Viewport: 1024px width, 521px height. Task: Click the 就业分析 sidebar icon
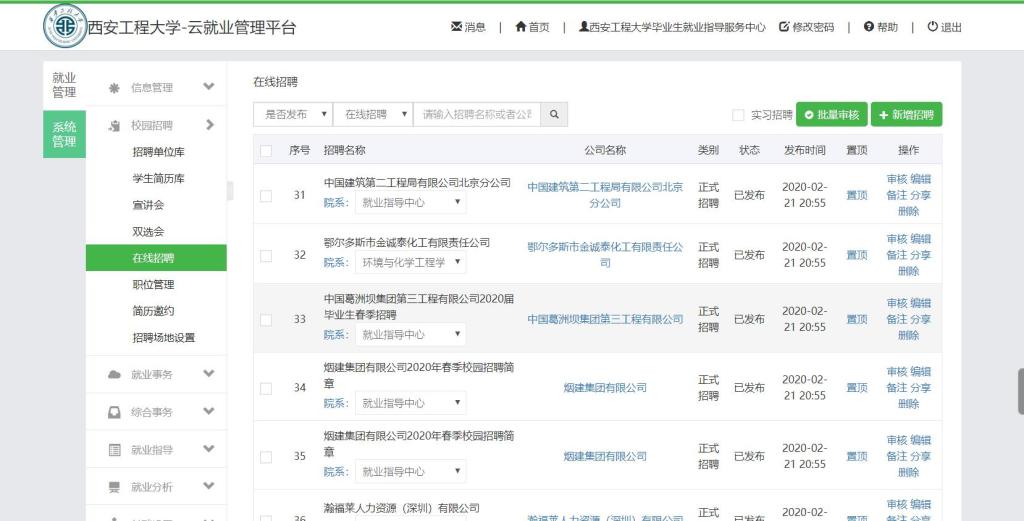tap(114, 487)
